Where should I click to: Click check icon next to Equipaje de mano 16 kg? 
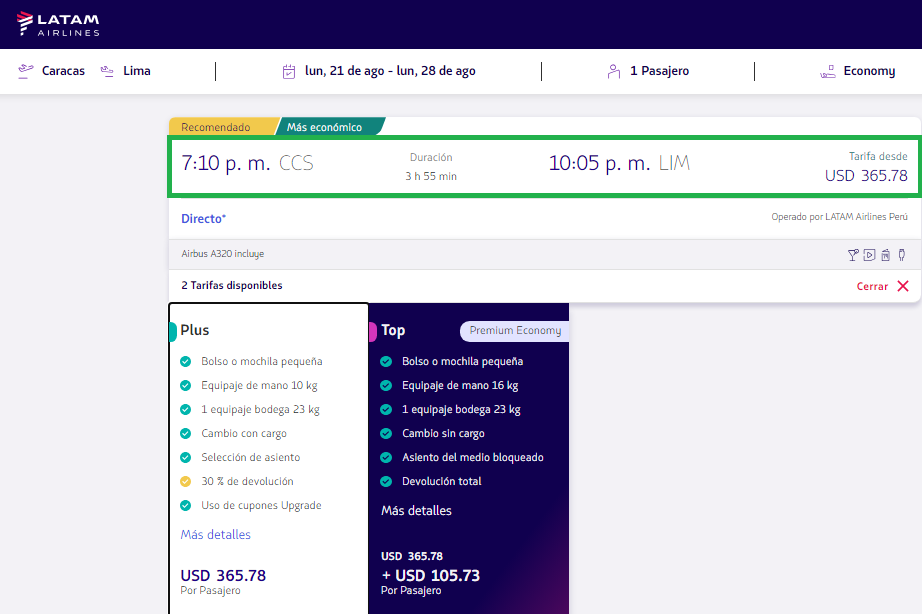tap(386, 385)
